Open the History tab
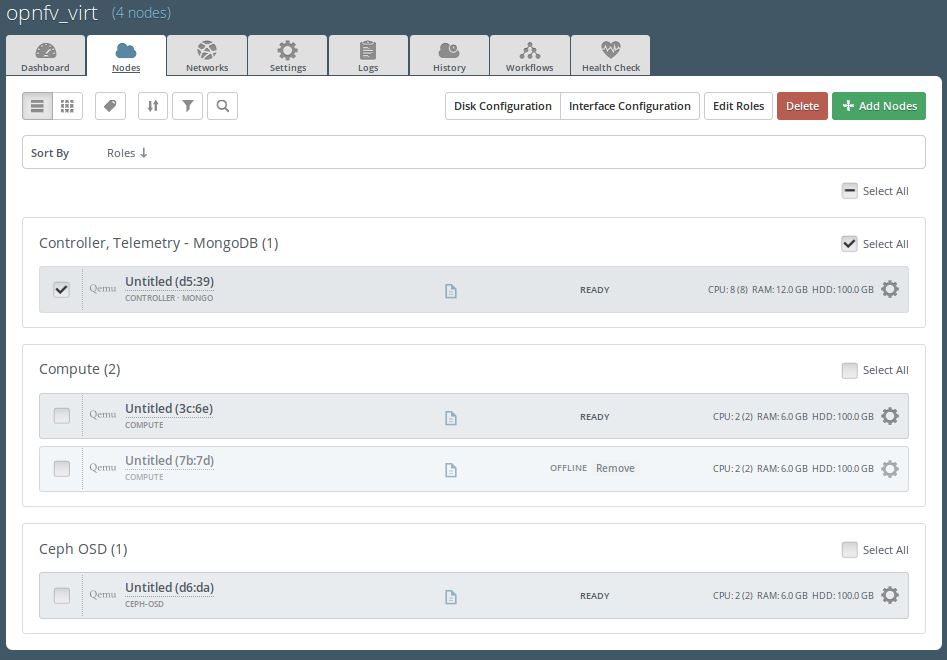 (449, 56)
